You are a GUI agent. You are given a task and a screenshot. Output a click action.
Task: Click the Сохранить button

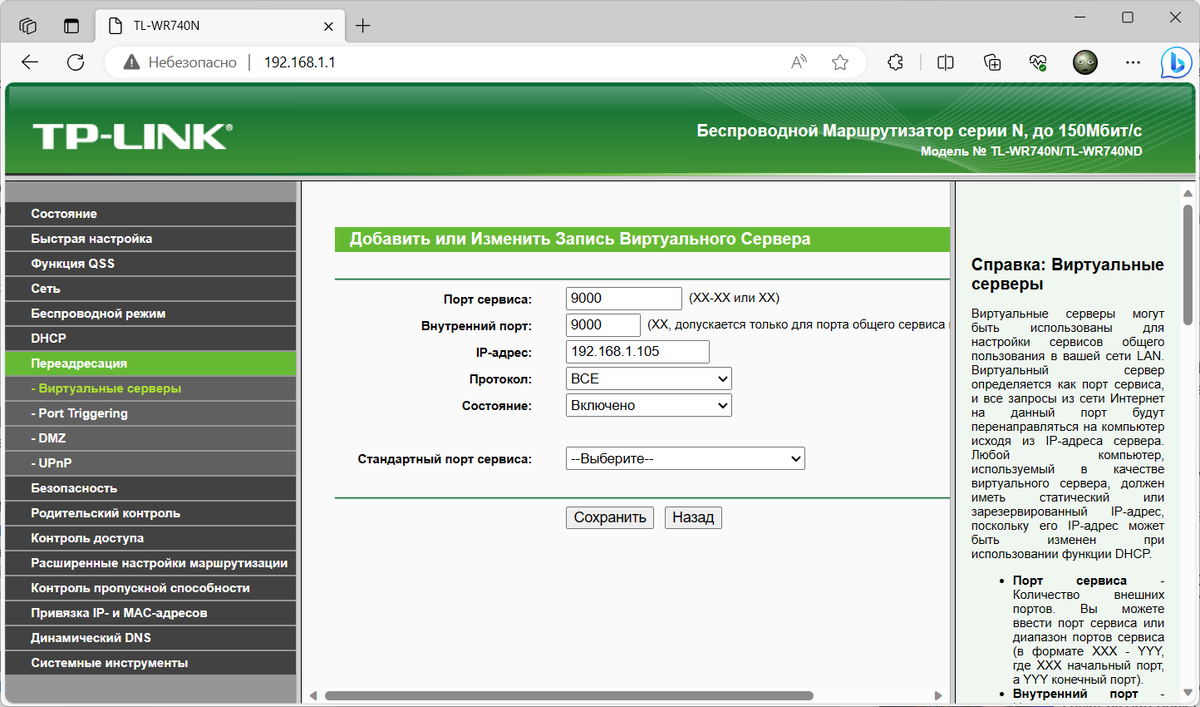pyautogui.click(x=611, y=518)
